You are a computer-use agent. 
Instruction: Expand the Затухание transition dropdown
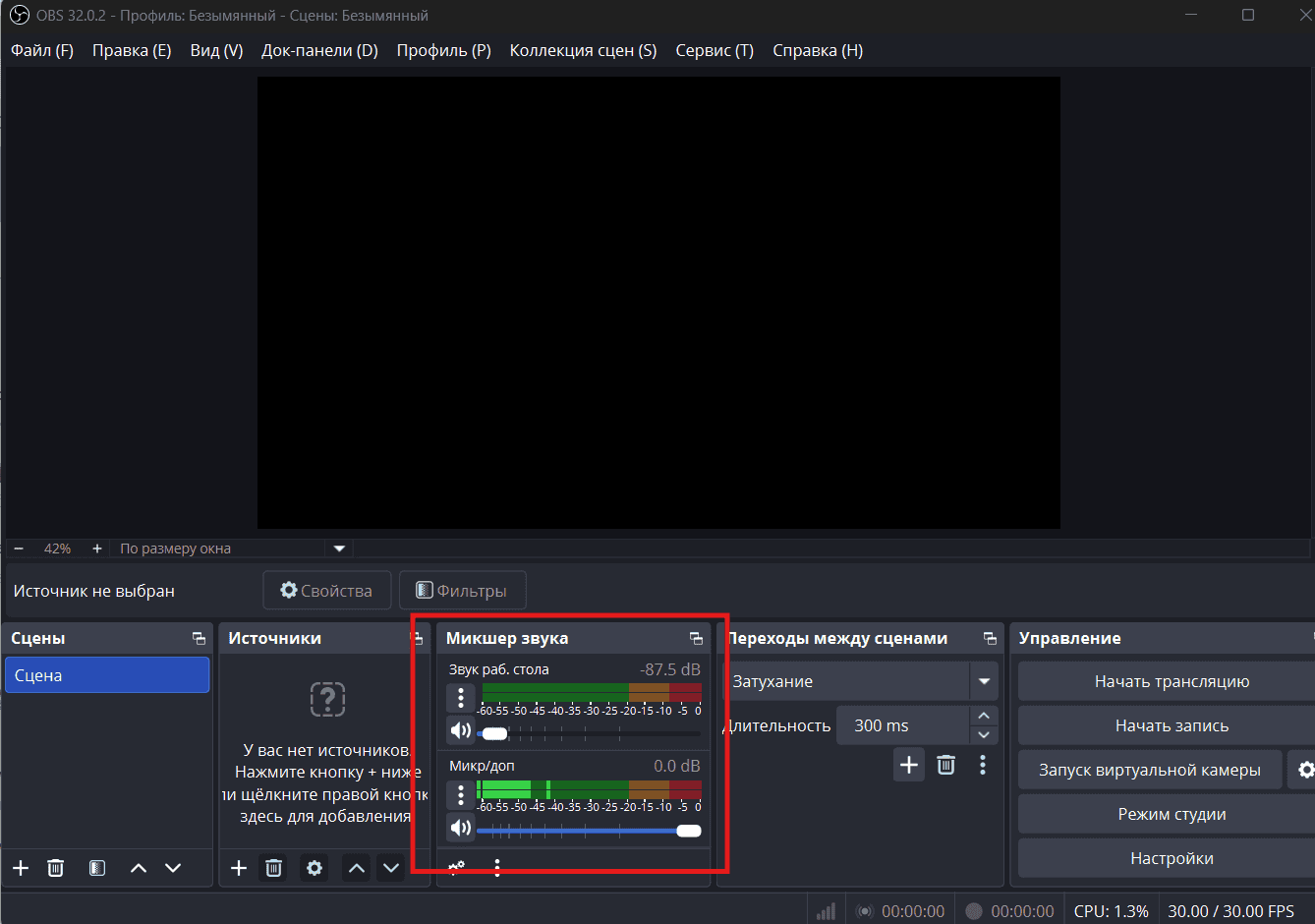pyautogui.click(x=984, y=681)
